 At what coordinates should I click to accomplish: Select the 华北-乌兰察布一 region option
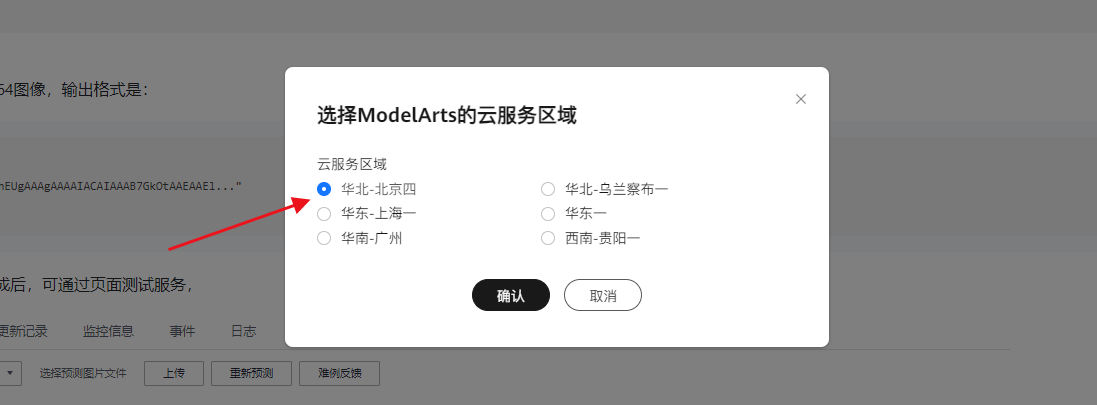[548, 189]
